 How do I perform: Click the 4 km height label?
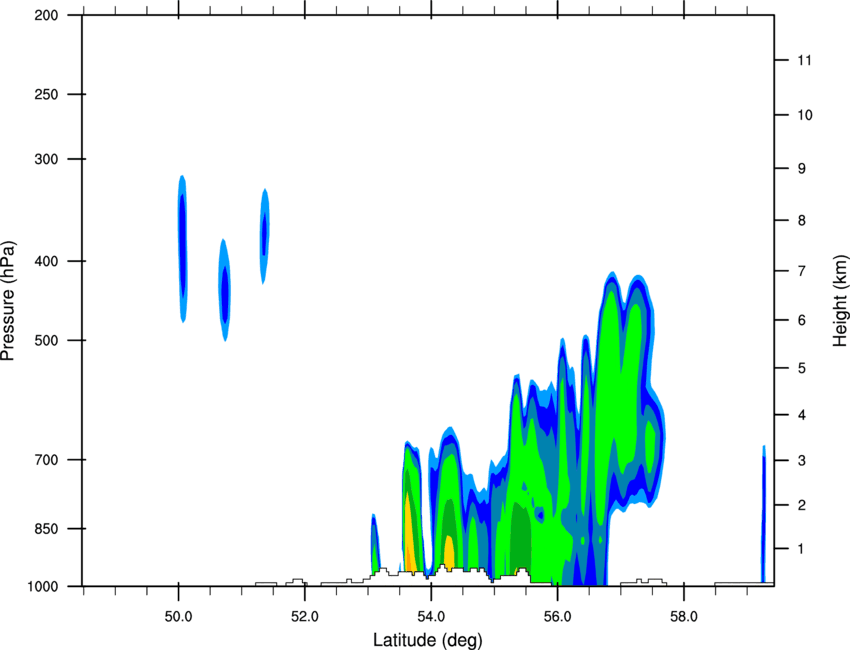[802, 415]
